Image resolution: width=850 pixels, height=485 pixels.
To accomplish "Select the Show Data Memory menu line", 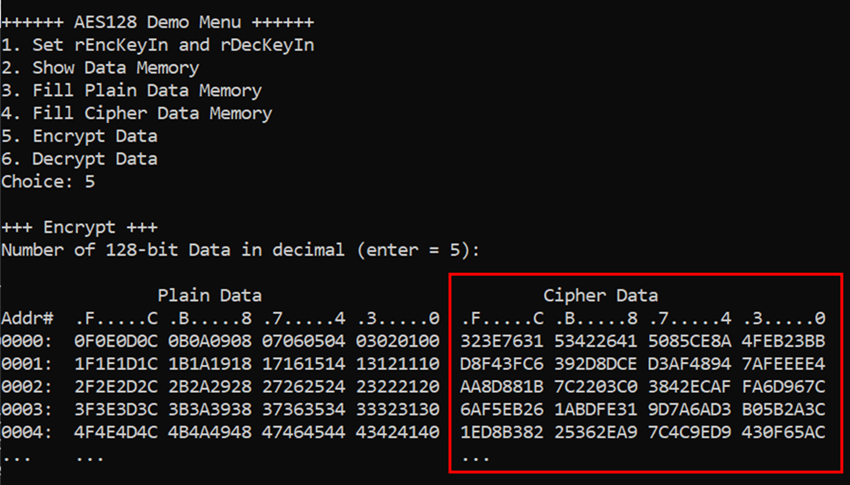I will (100, 68).
